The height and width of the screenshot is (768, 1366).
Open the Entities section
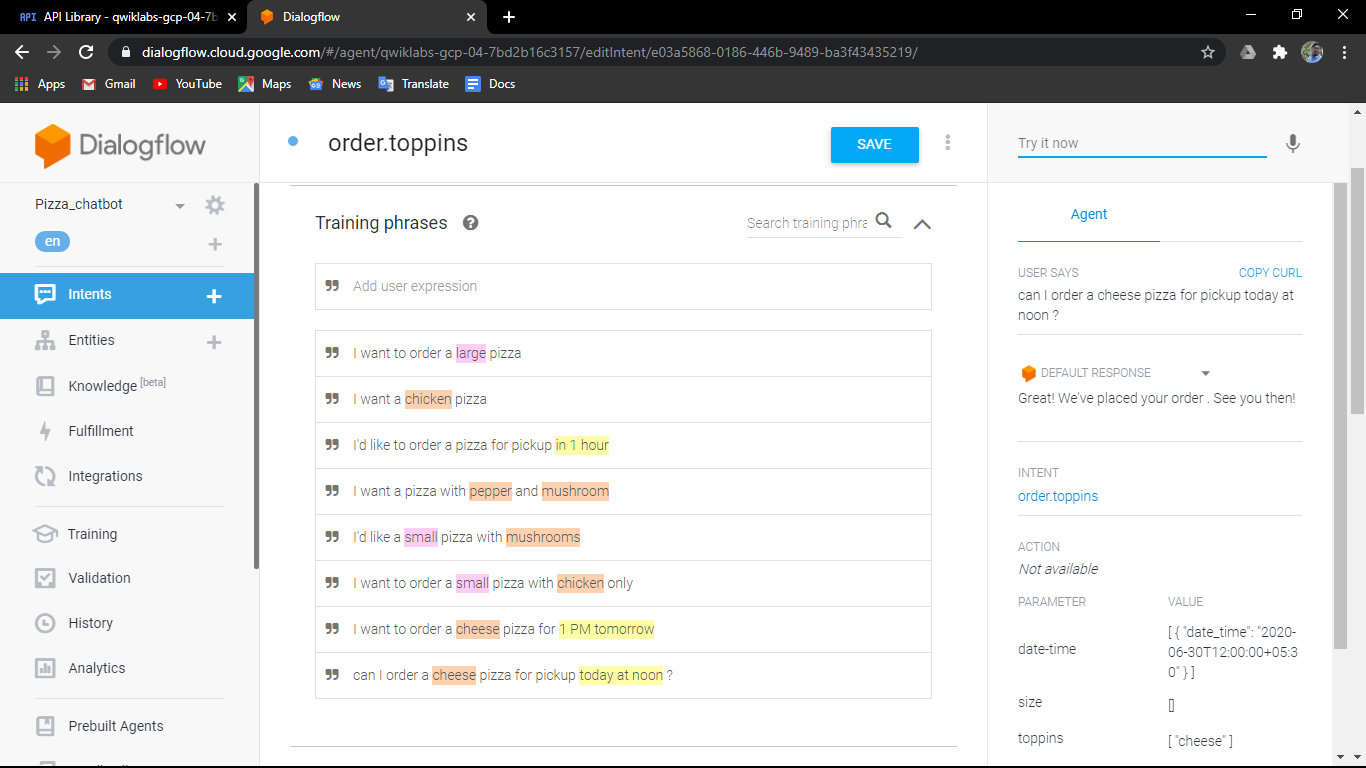(x=89, y=340)
